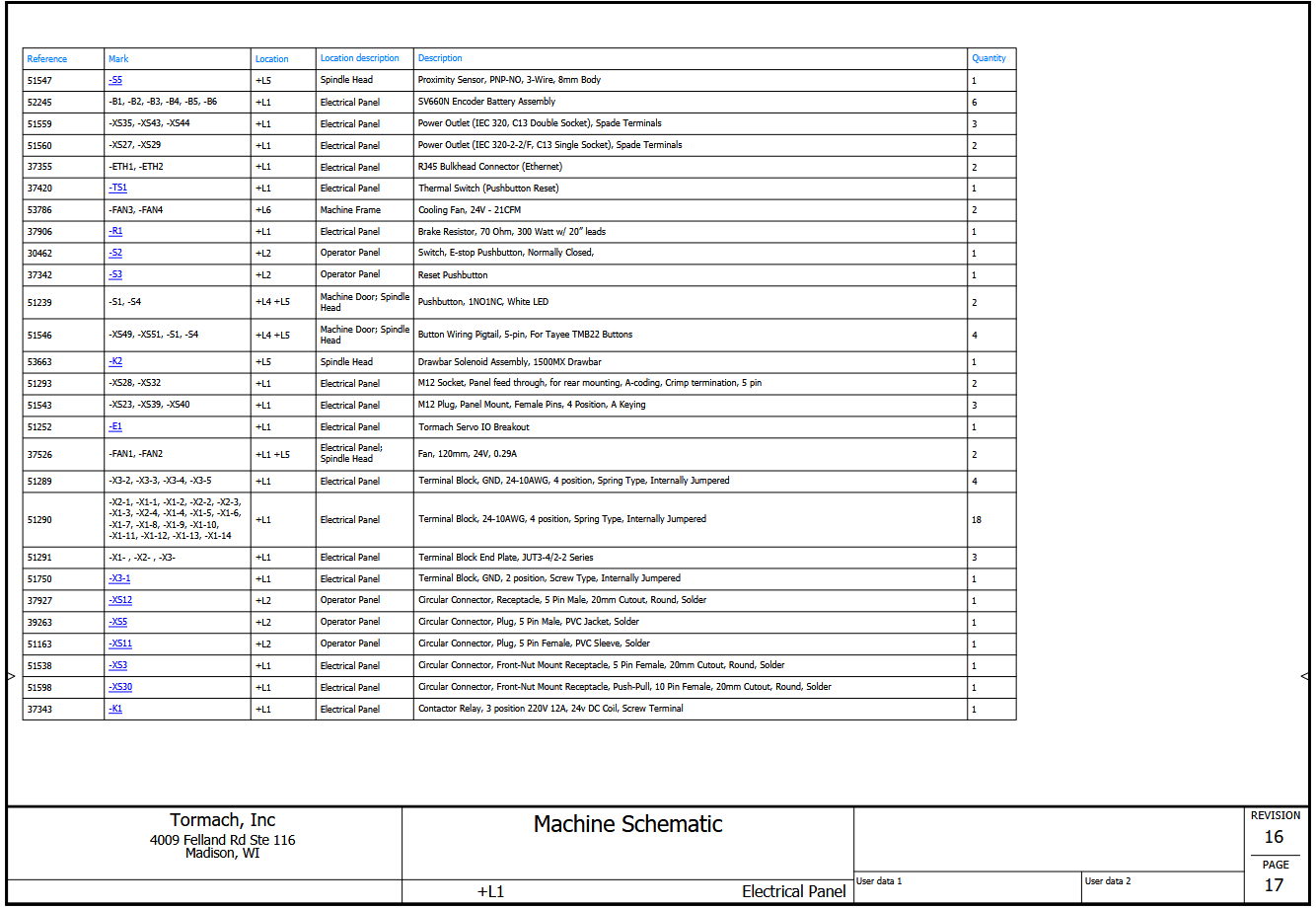This screenshot has height=909, width=1316.
Task: Open the -XS30 push-pull receptacle link
Action: pos(120,687)
